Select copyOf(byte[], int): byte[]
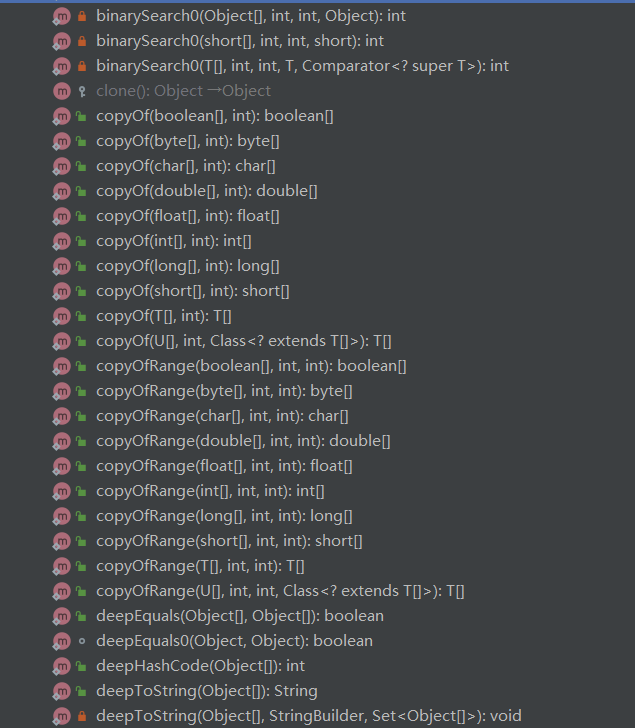 click(x=188, y=141)
